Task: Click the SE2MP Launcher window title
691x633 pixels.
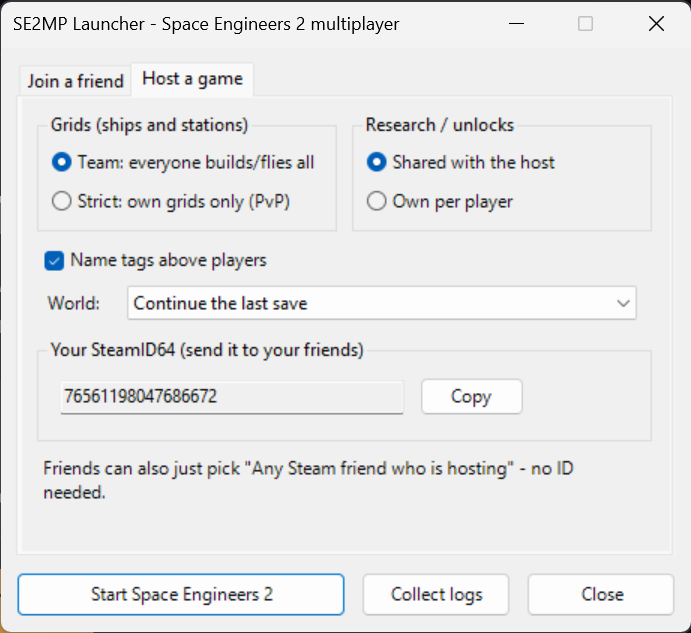Action: pos(206,24)
